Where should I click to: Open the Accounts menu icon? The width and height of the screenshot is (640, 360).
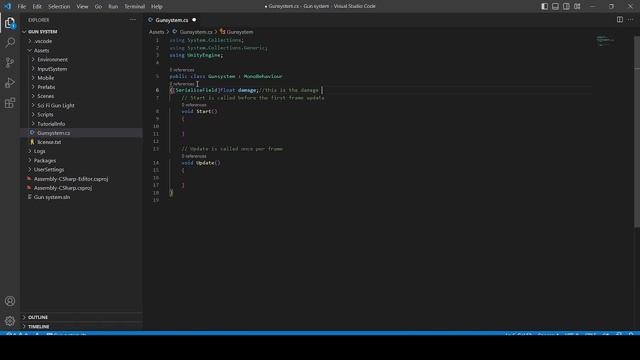pyautogui.click(x=10, y=301)
